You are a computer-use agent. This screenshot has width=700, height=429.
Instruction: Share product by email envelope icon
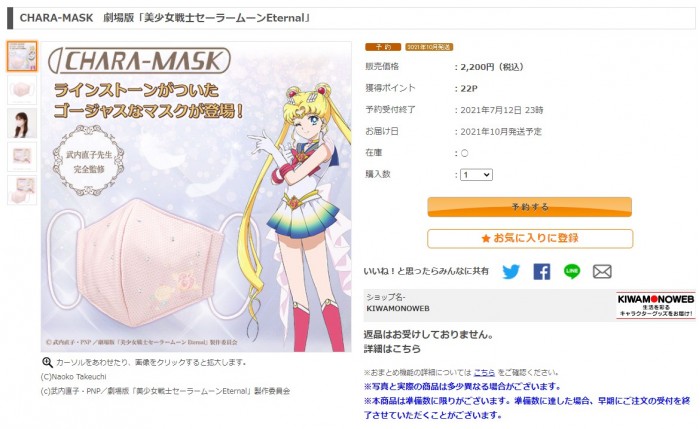point(602,271)
